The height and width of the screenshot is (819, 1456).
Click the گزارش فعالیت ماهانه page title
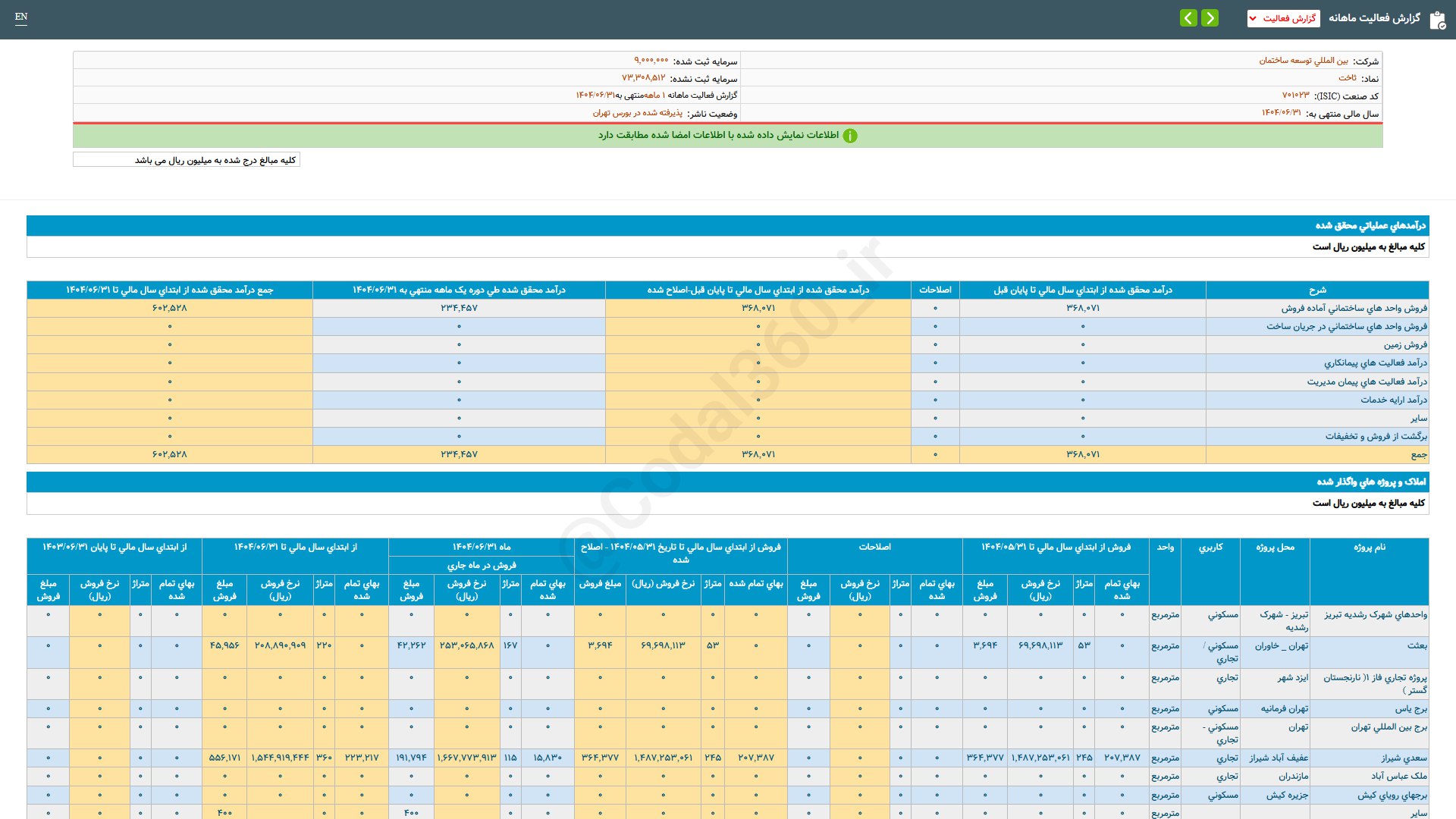click(1374, 18)
